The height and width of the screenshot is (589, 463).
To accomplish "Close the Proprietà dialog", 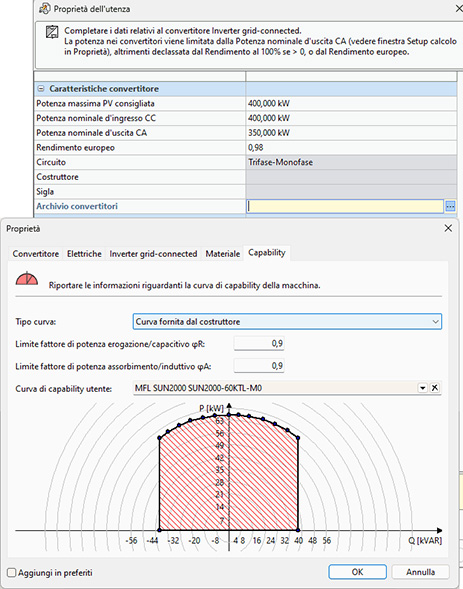I will coord(448,228).
